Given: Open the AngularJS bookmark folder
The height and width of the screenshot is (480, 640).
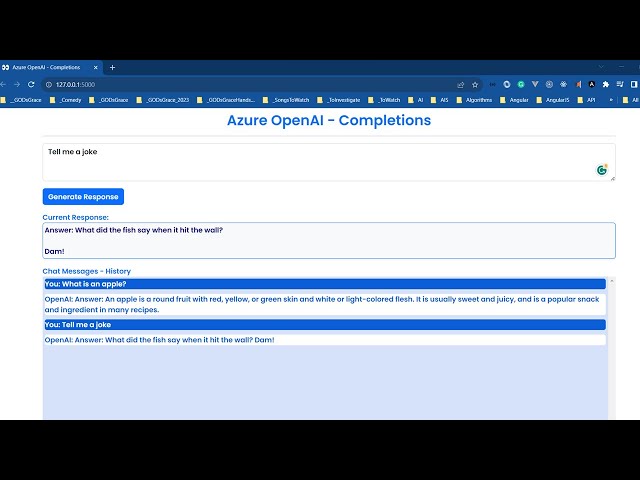Looking at the screenshot, I should (553, 100).
